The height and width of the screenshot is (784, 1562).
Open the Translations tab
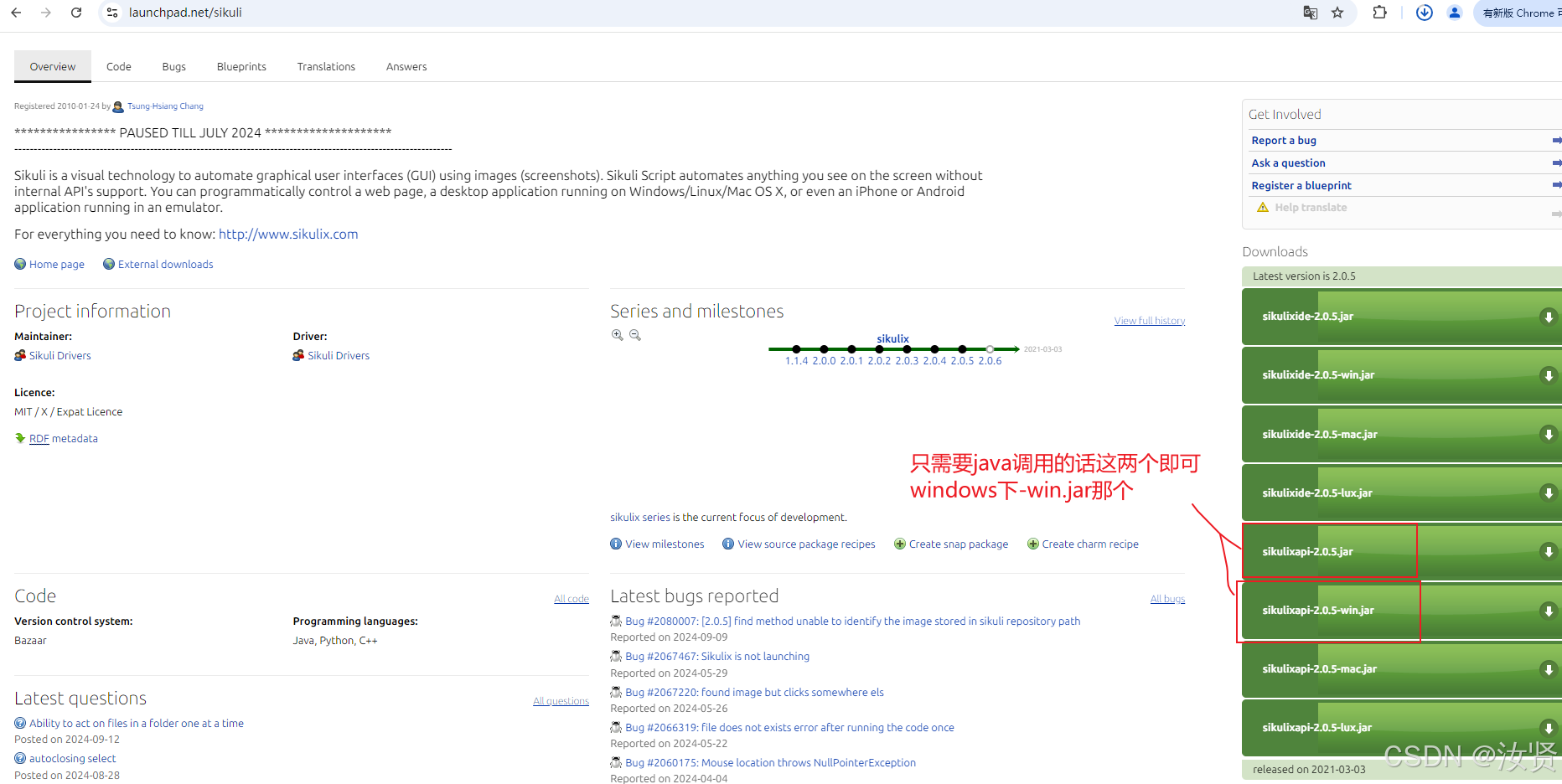click(326, 66)
